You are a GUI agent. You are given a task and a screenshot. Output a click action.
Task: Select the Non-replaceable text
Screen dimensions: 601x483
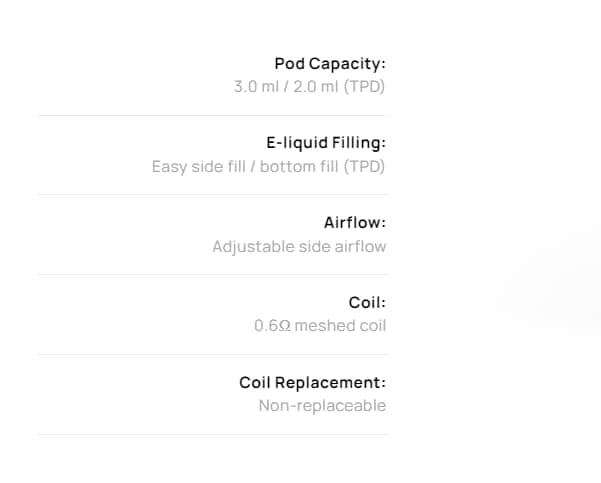[322, 405]
